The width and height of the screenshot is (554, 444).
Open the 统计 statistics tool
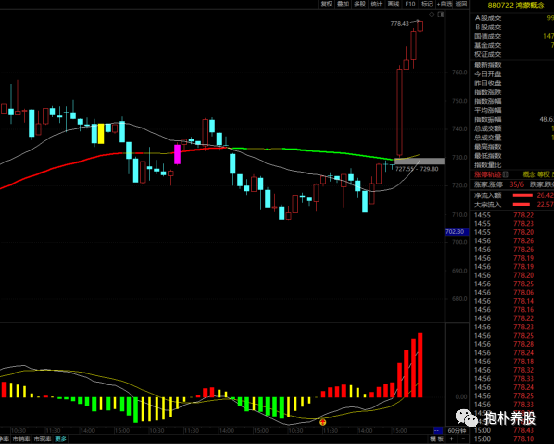(x=376, y=4)
